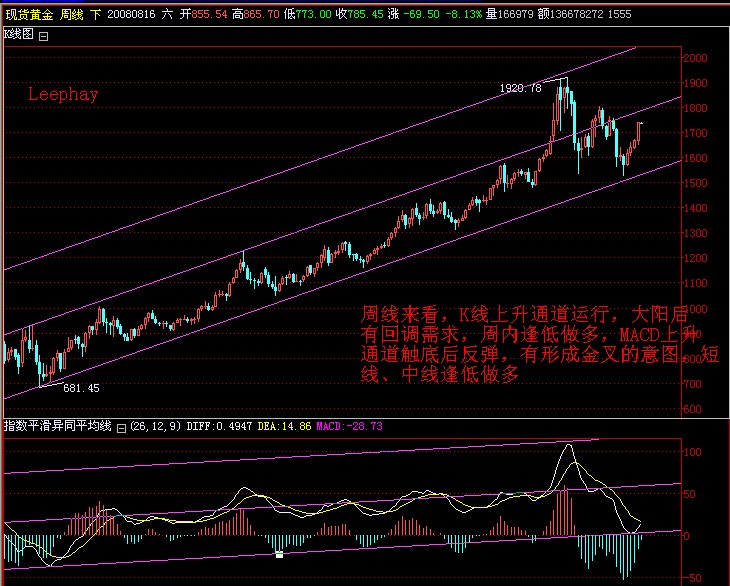This screenshot has width=730, height=586.
Task: Click the MACD:-28.73 readout
Action: point(350,426)
